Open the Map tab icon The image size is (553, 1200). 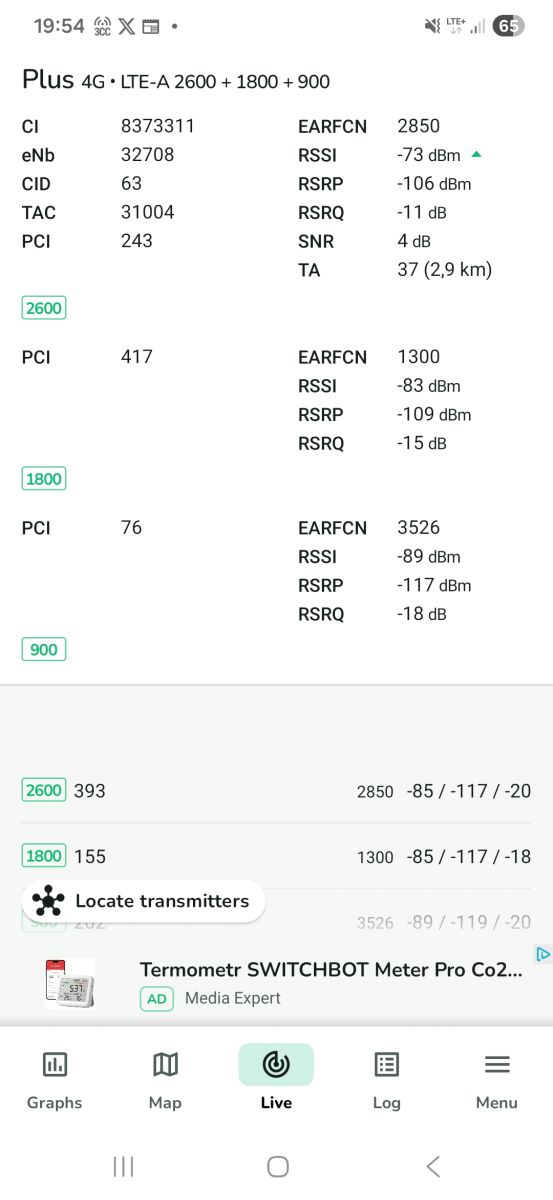point(165,1065)
